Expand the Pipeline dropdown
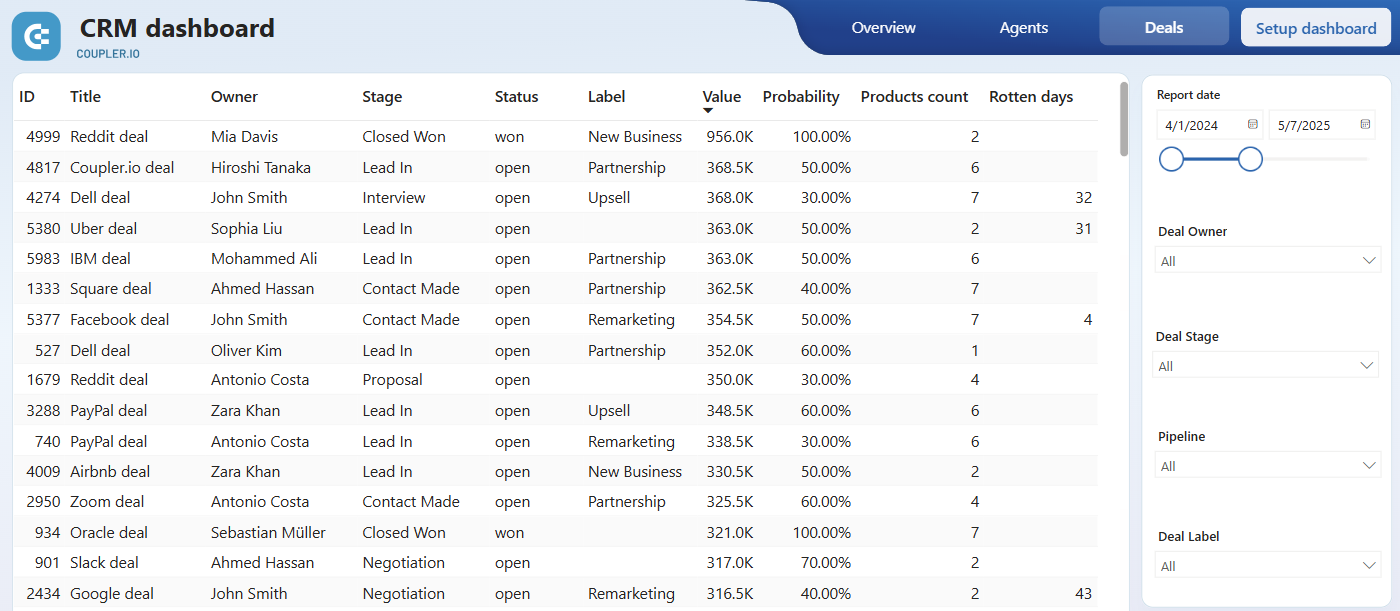 pos(1267,465)
